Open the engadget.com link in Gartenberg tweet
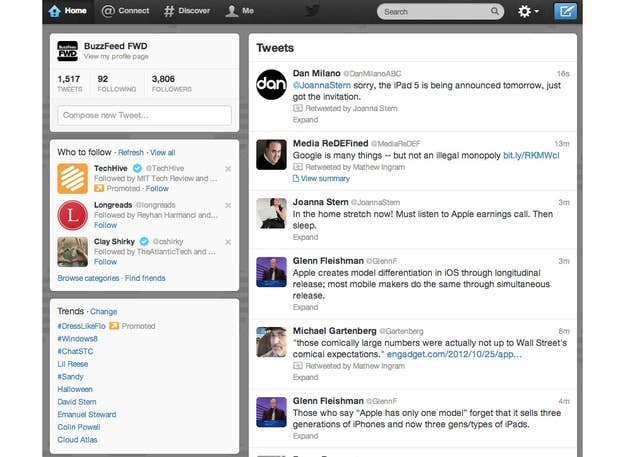The height and width of the screenshot is (457, 625). click(454, 354)
